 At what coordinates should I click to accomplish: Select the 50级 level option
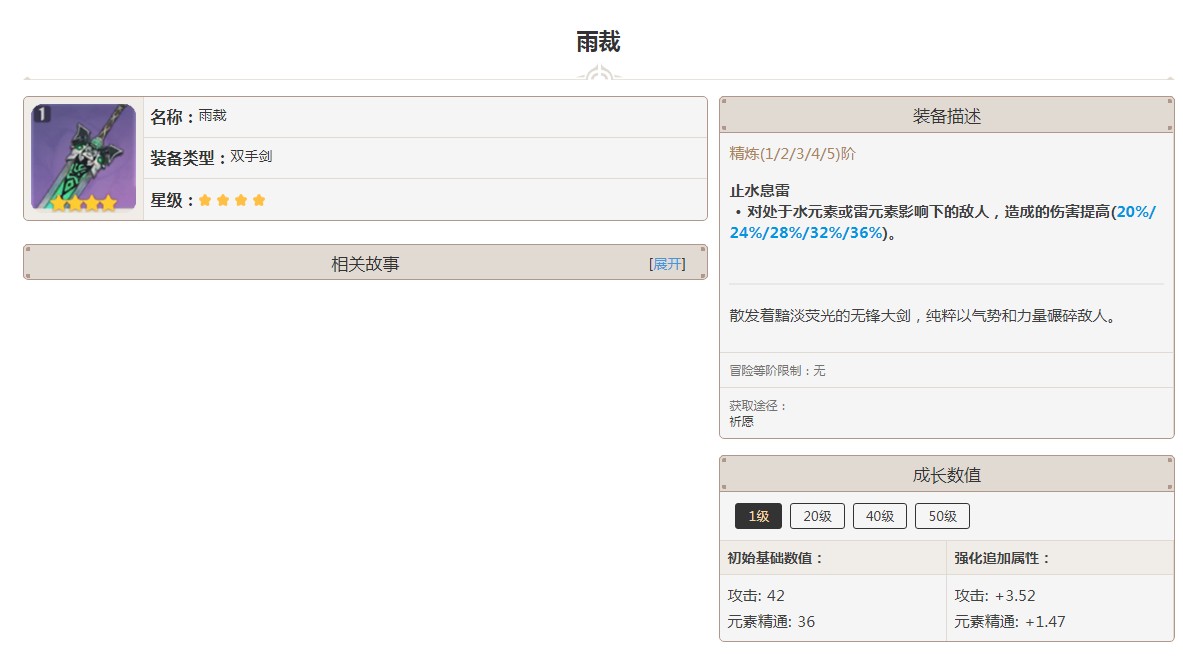(x=941, y=516)
